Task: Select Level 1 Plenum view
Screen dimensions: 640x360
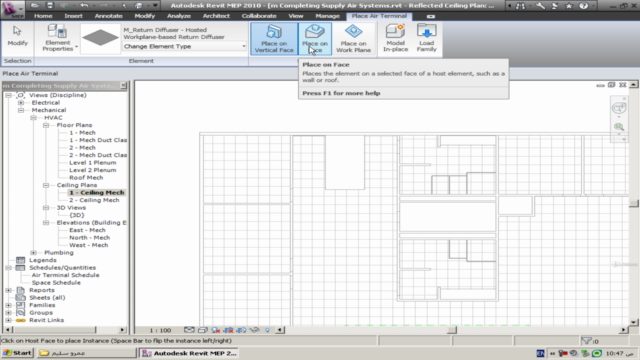Action: coord(93,162)
